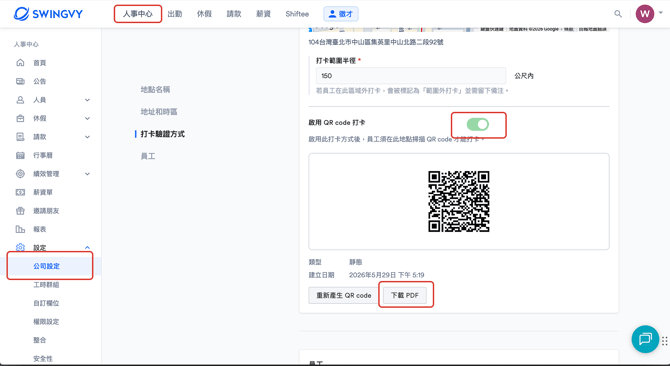The height and width of the screenshot is (366, 670).
Task: Open the 請款 top navigation tab
Action: click(234, 14)
